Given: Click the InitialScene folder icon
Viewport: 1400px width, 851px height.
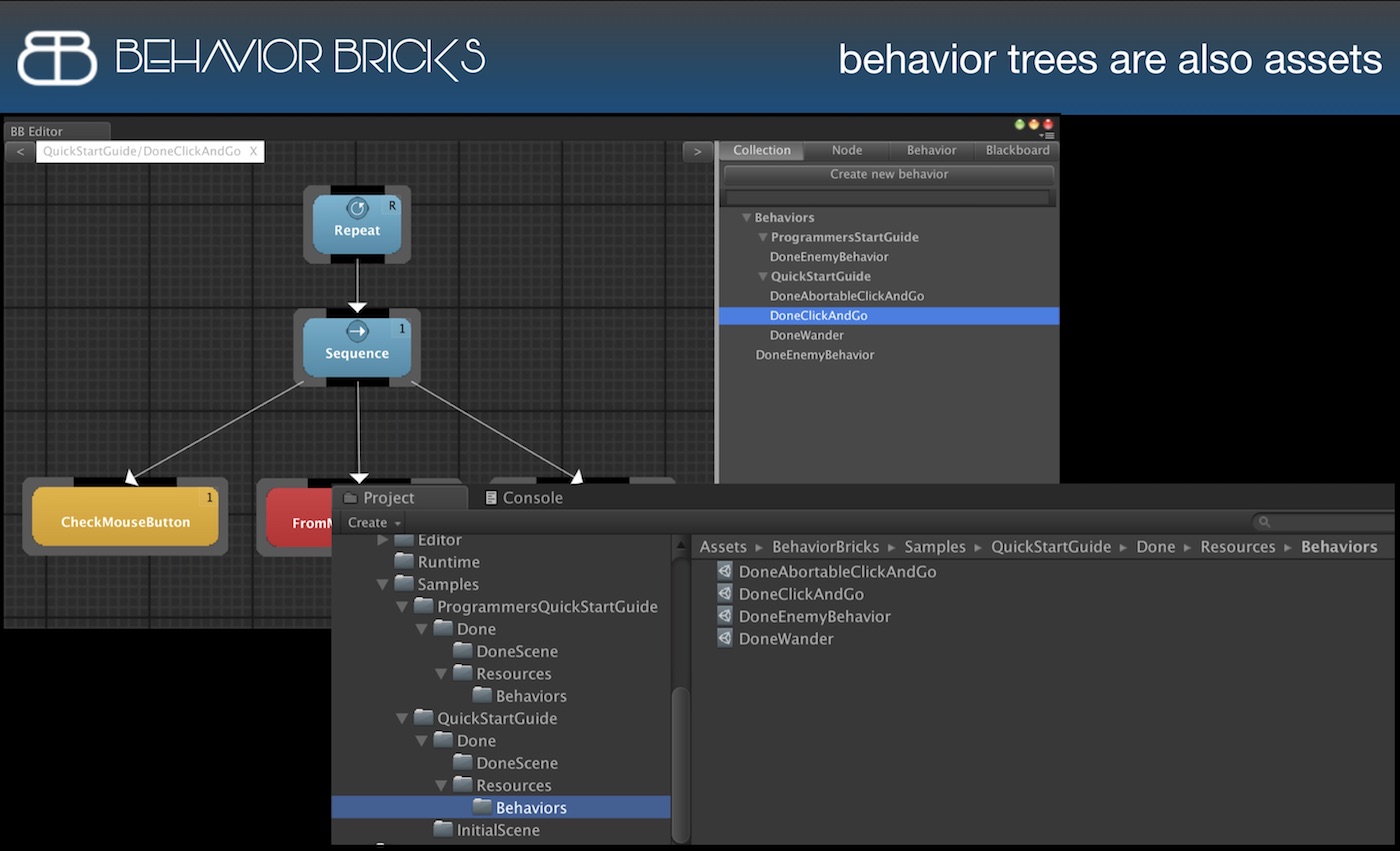Looking at the screenshot, I should (443, 829).
